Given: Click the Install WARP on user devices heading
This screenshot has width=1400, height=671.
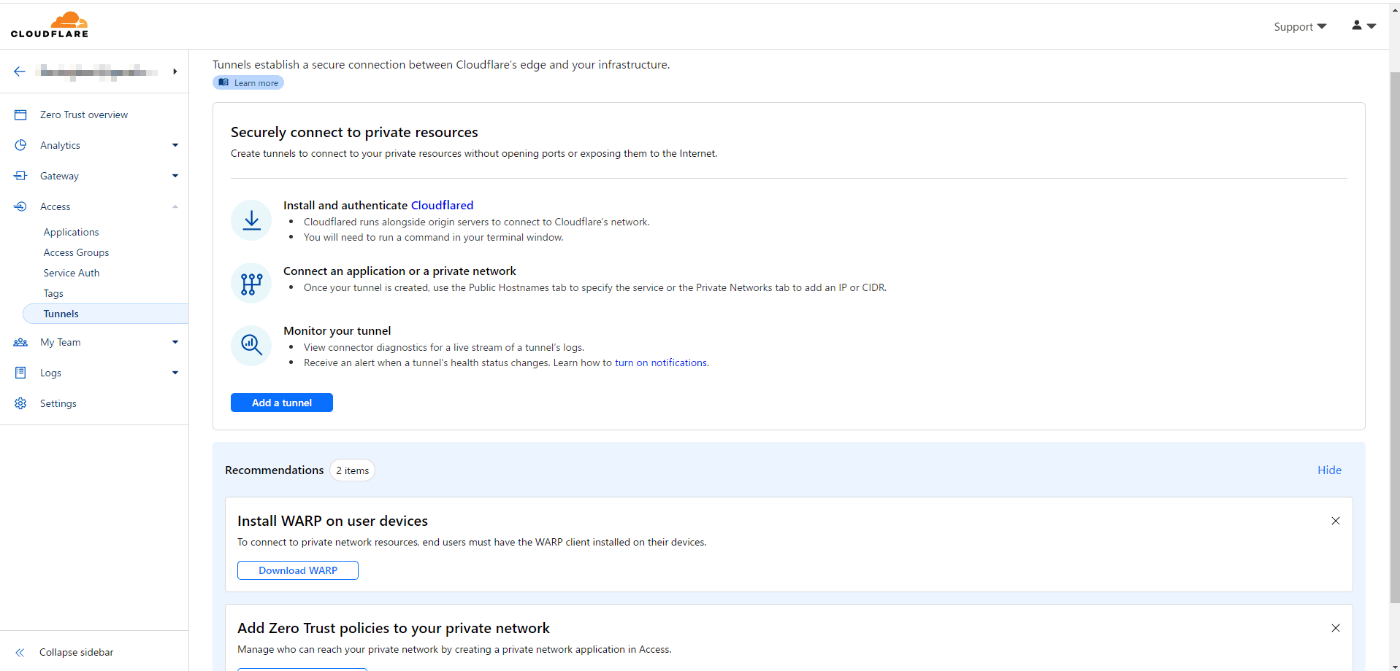Looking at the screenshot, I should 332,521.
